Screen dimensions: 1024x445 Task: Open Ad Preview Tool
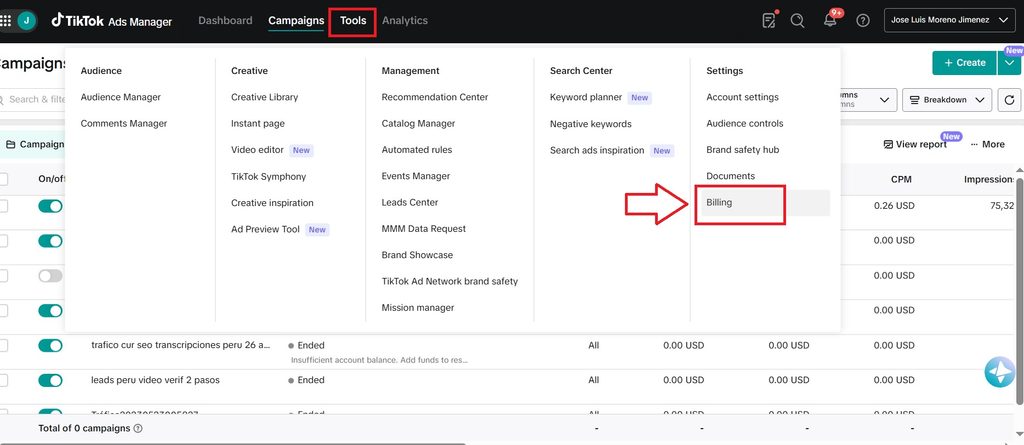point(265,229)
